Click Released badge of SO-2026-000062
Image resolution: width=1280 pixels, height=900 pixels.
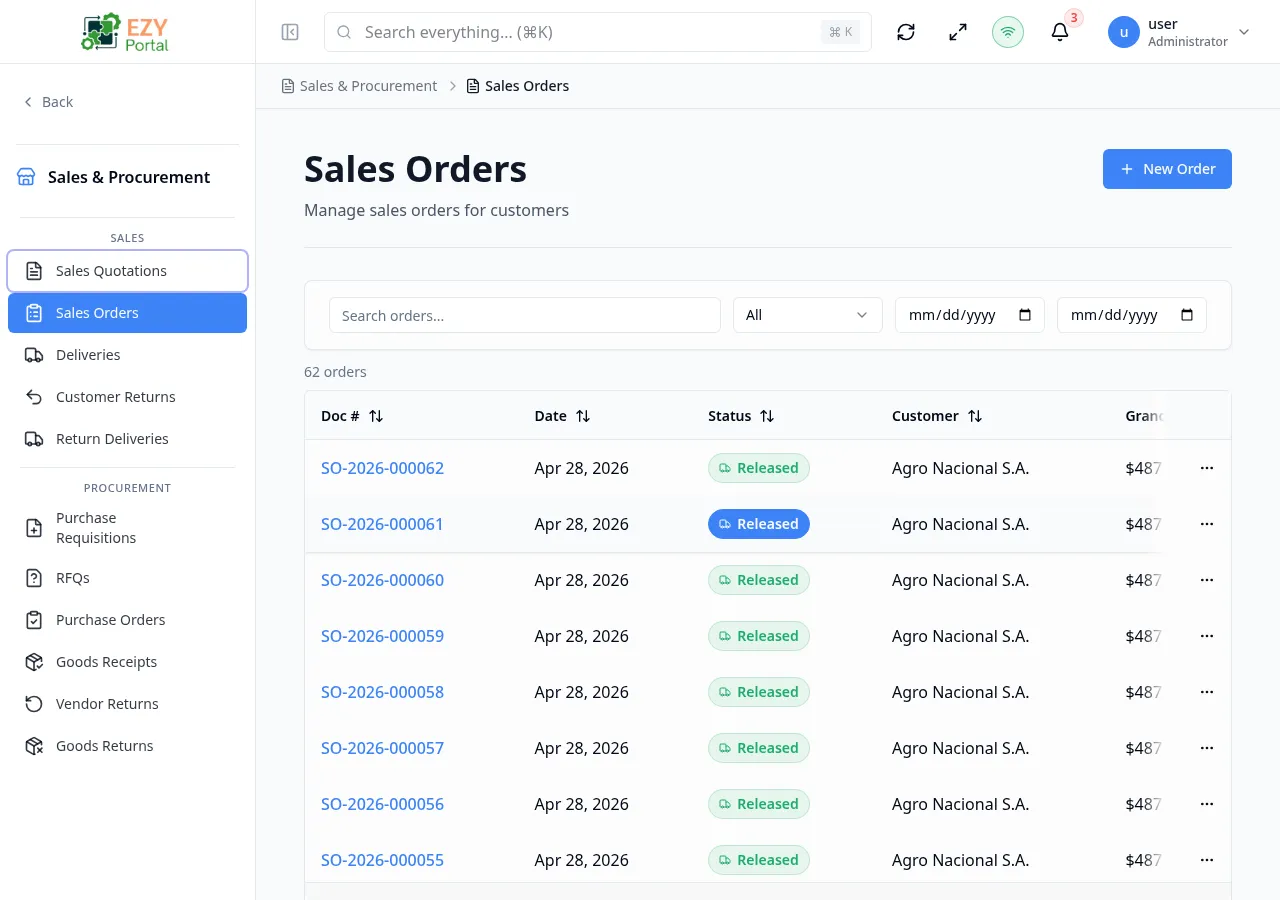point(759,468)
